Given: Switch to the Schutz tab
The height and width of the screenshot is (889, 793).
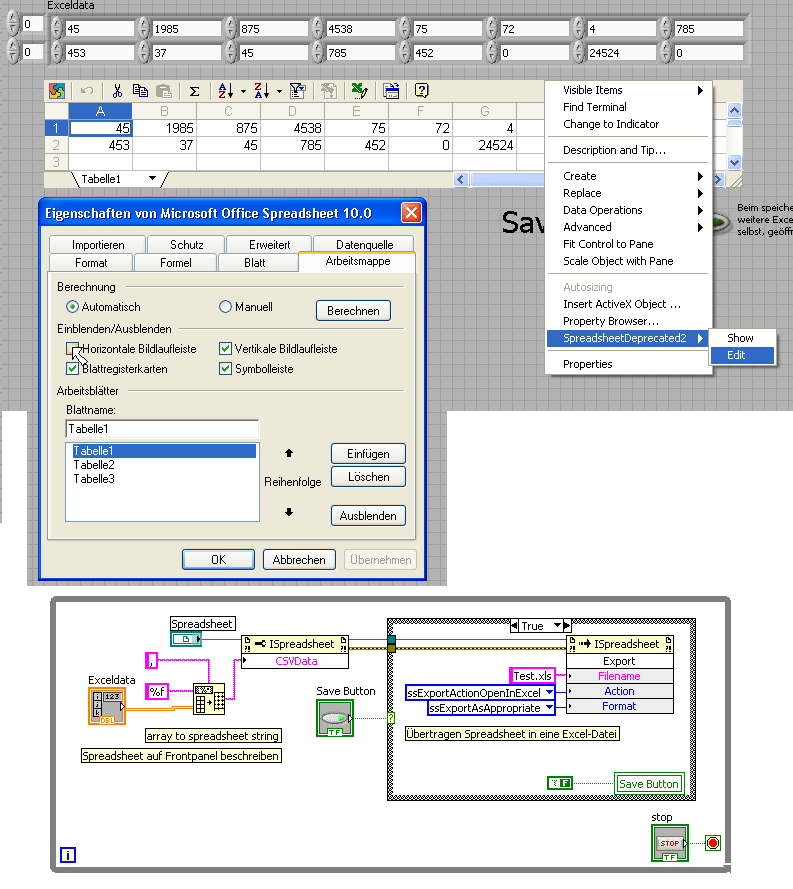Looking at the screenshot, I should 186,245.
